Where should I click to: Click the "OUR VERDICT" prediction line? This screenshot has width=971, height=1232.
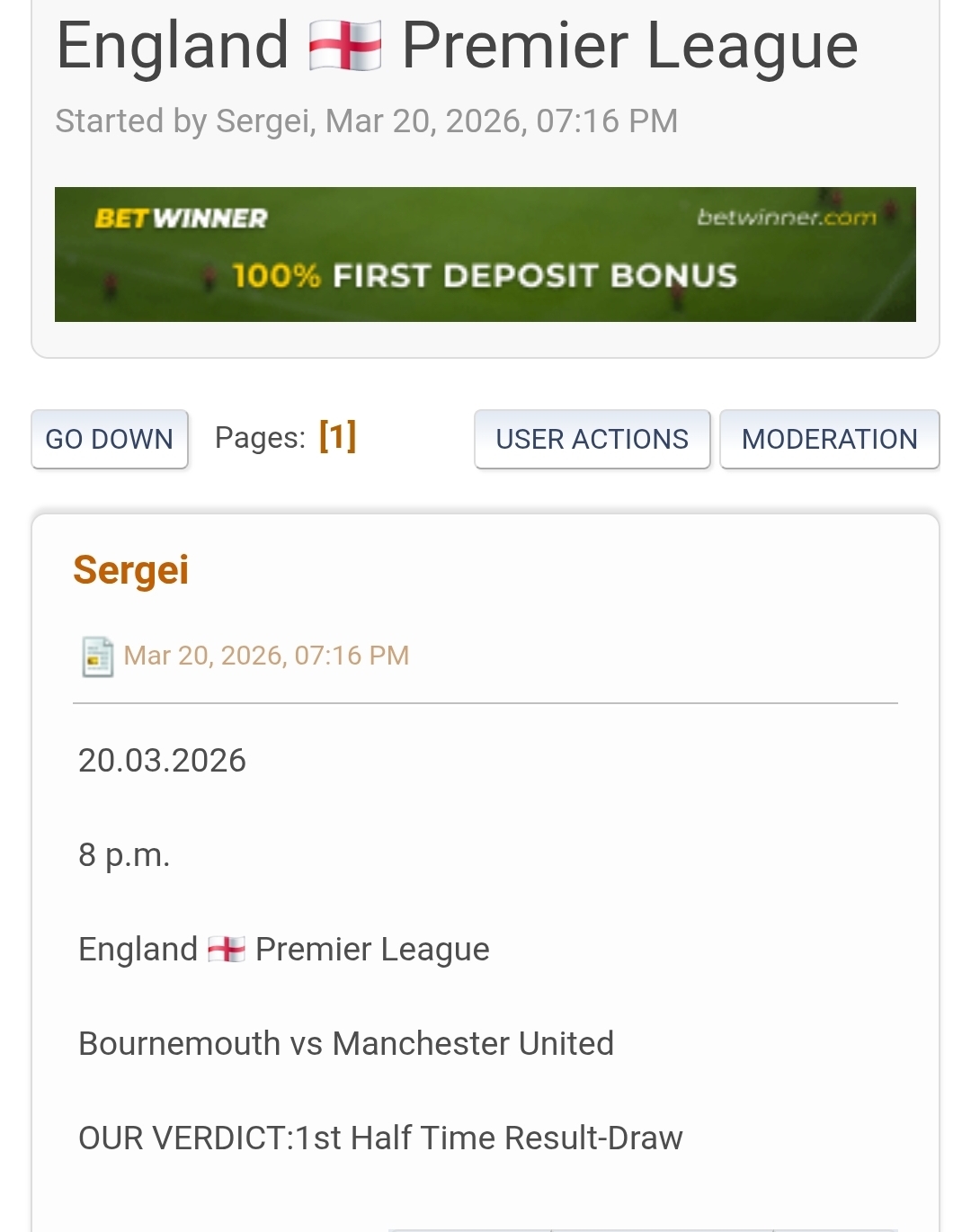coord(380,1138)
